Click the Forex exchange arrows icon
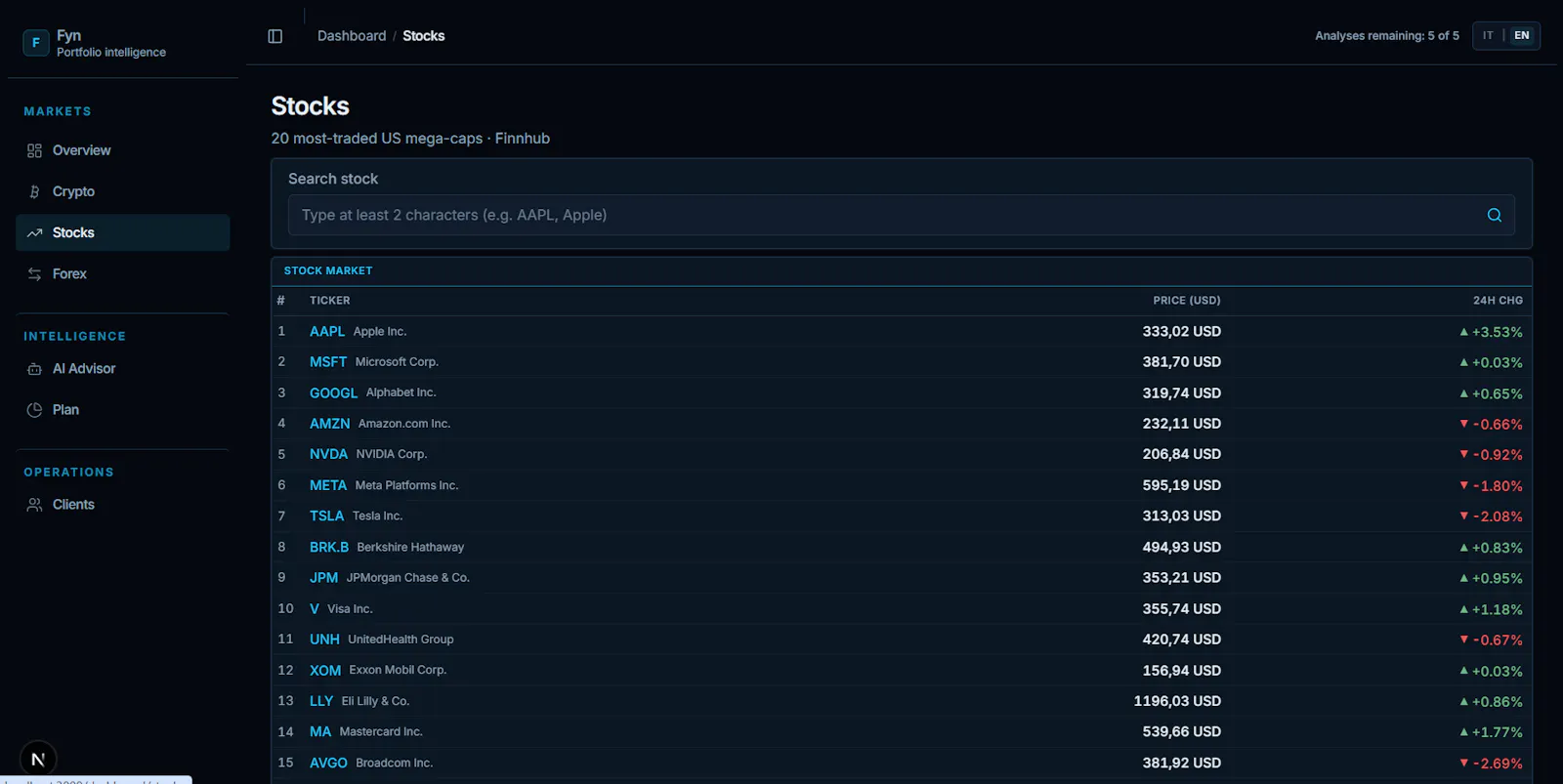The width and height of the screenshot is (1563, 784). [35, 274]
